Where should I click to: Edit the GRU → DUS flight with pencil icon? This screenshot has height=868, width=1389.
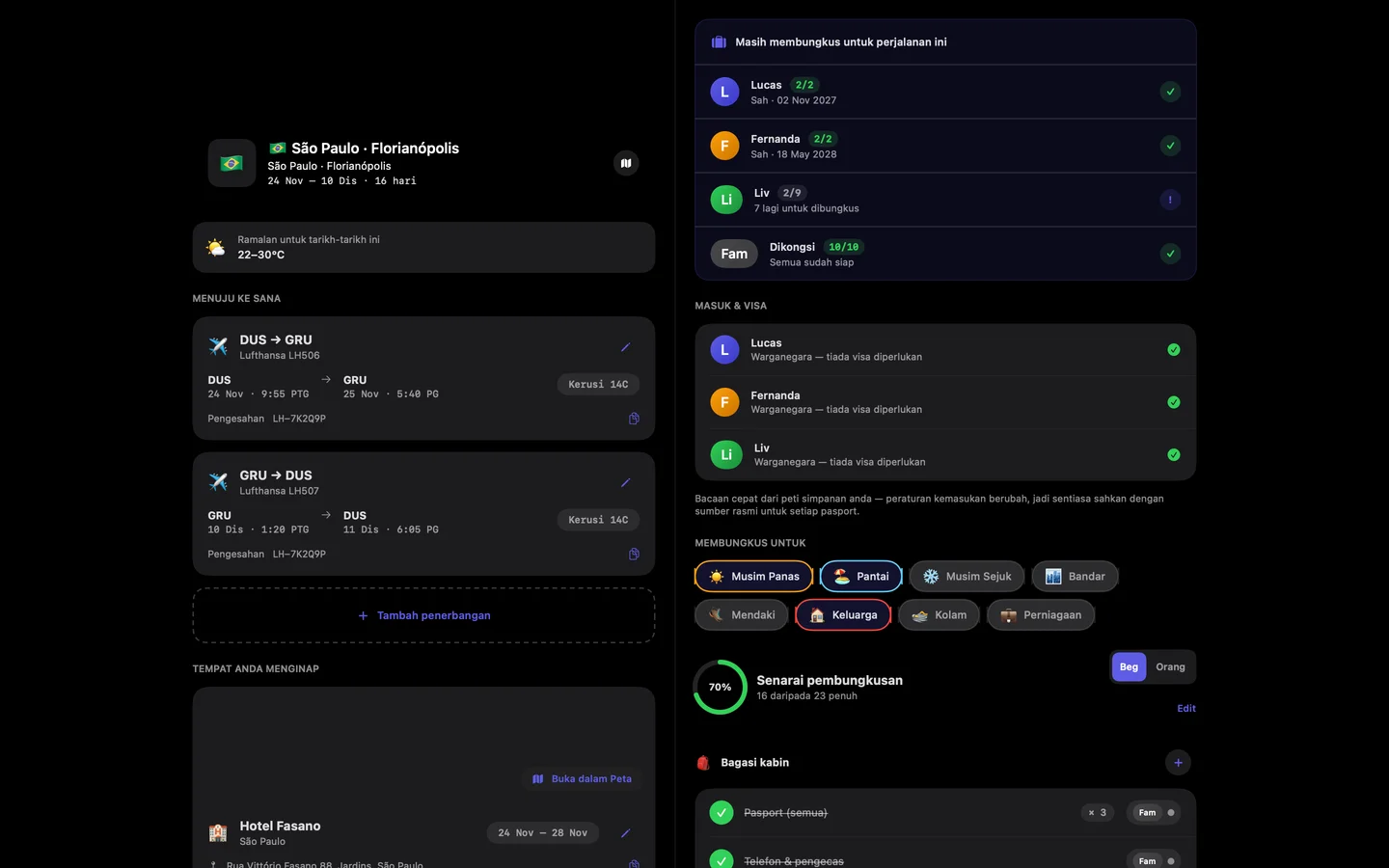point(625,482)
